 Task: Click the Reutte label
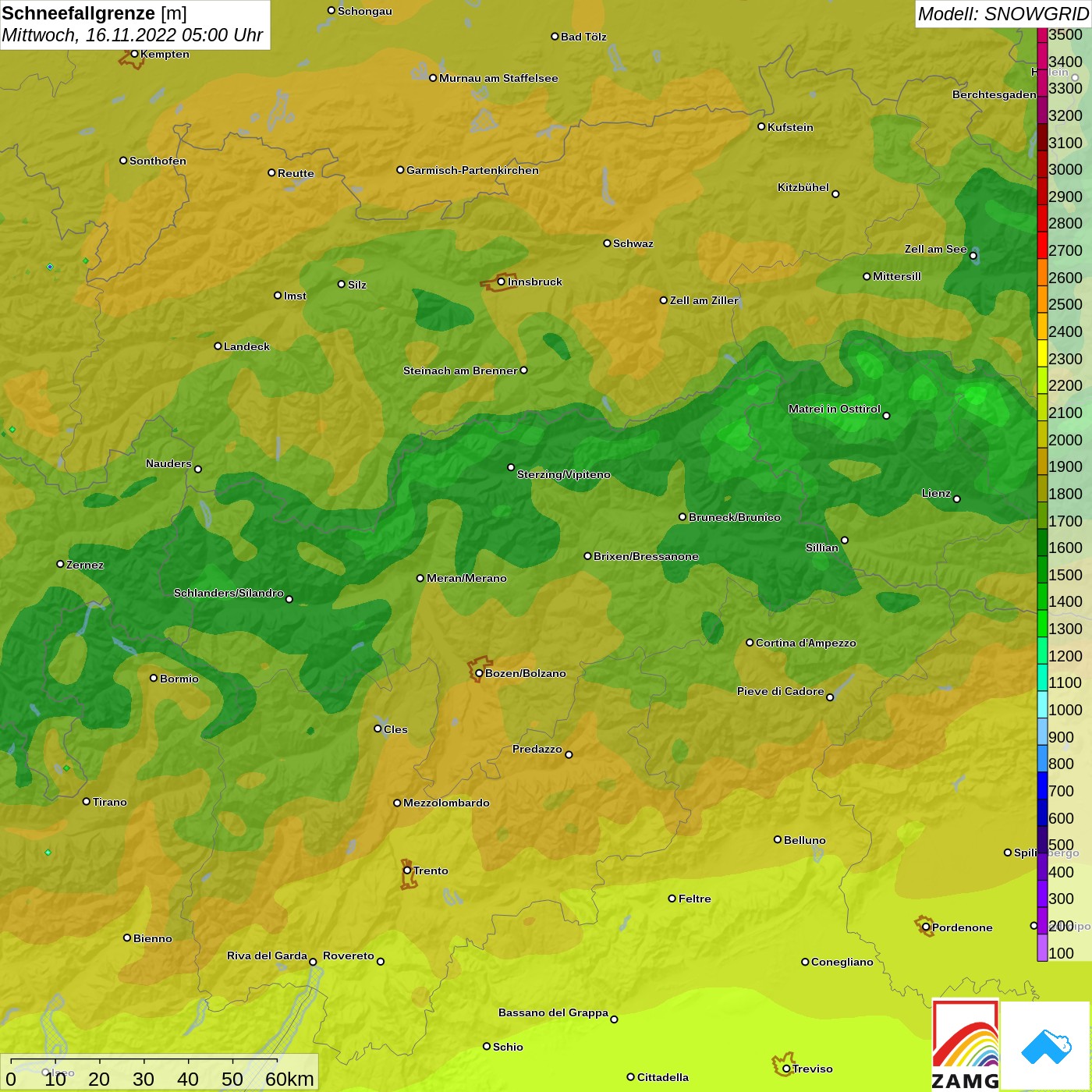point(296,173)
